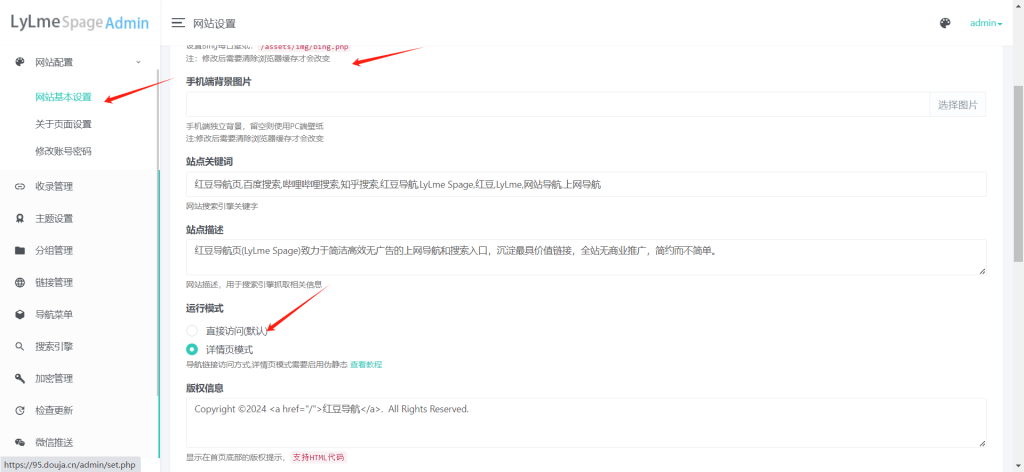Viewport: 1024px width, 472px height.
Task: Click the link icon beside 收录管理
Action: [20, 187]
